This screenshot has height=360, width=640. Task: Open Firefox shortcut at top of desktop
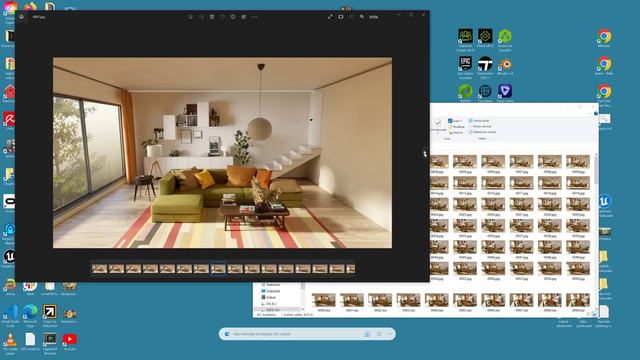(x=30, y=7)
